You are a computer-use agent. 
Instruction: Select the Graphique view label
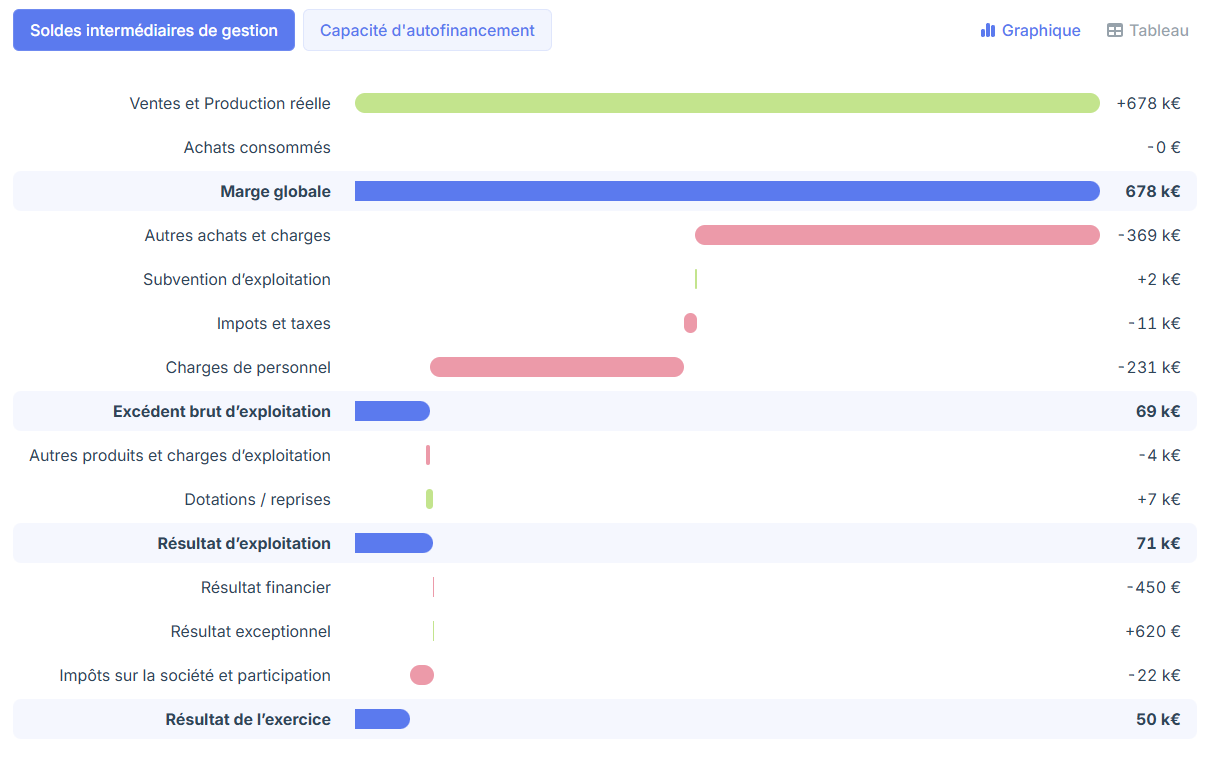pyautogui.click(x=1041, y=30)
